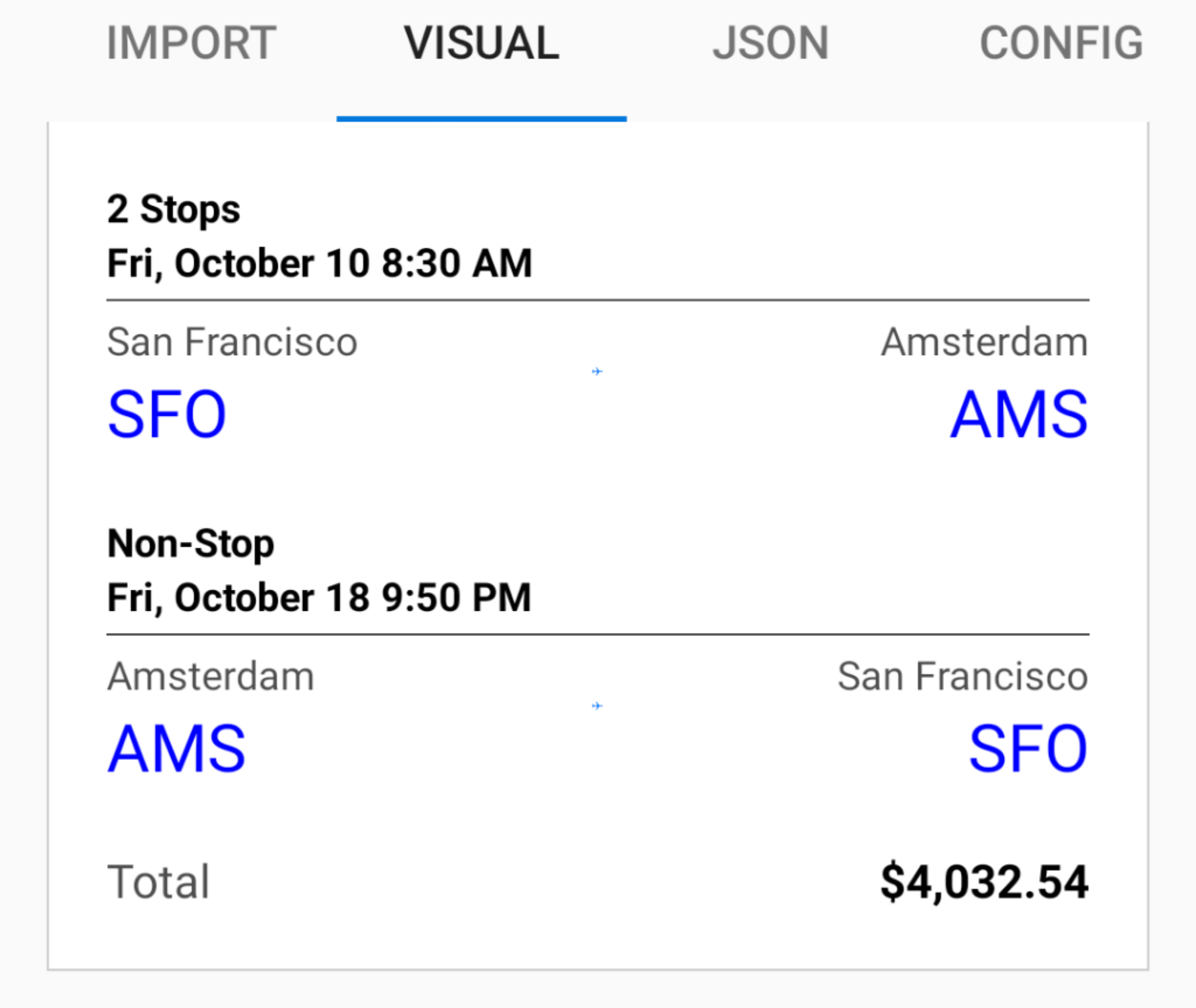
Task: Tap the SFO destination code on return flight
Action: tap(1028, 749)
